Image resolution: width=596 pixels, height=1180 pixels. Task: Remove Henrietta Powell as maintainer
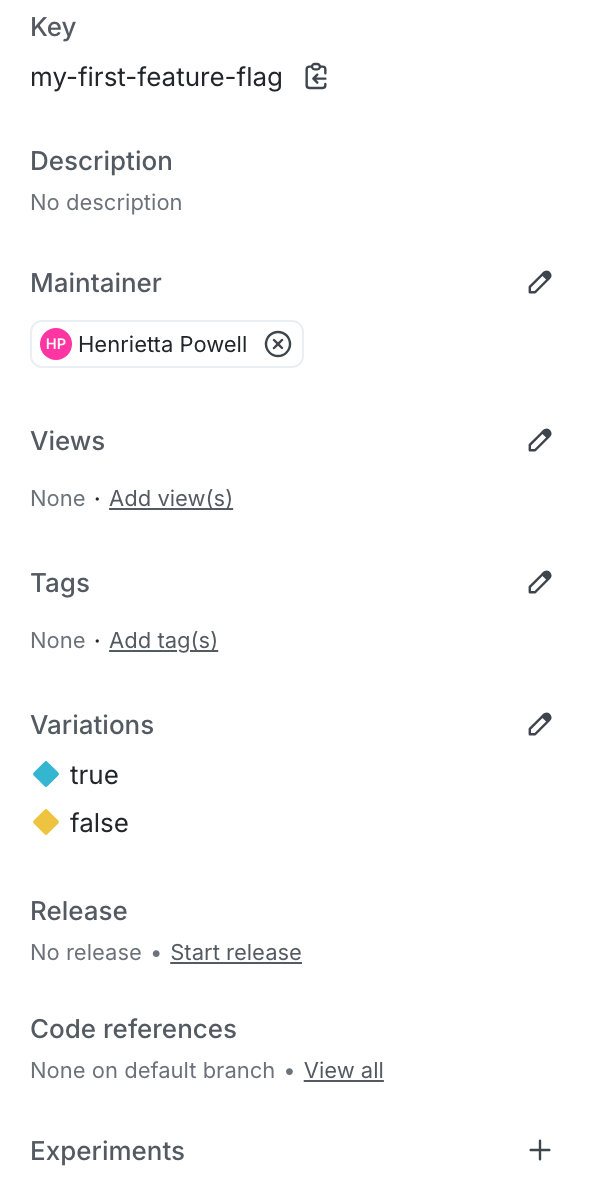tap(278, 344)
